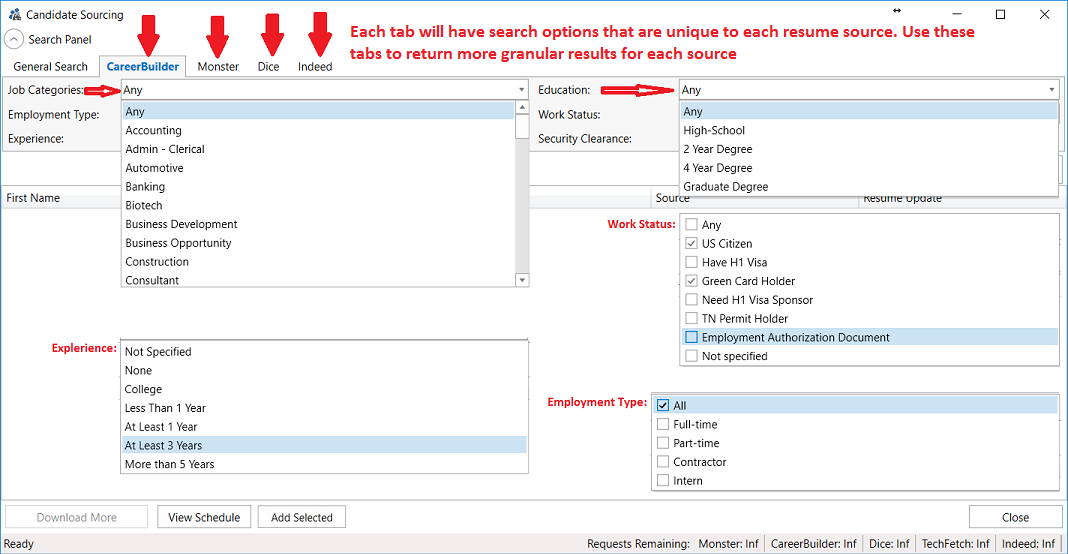Uncheck the US Citizen checkbox
The width and height of the screenshot is (1068, 554).
point(691,243)
